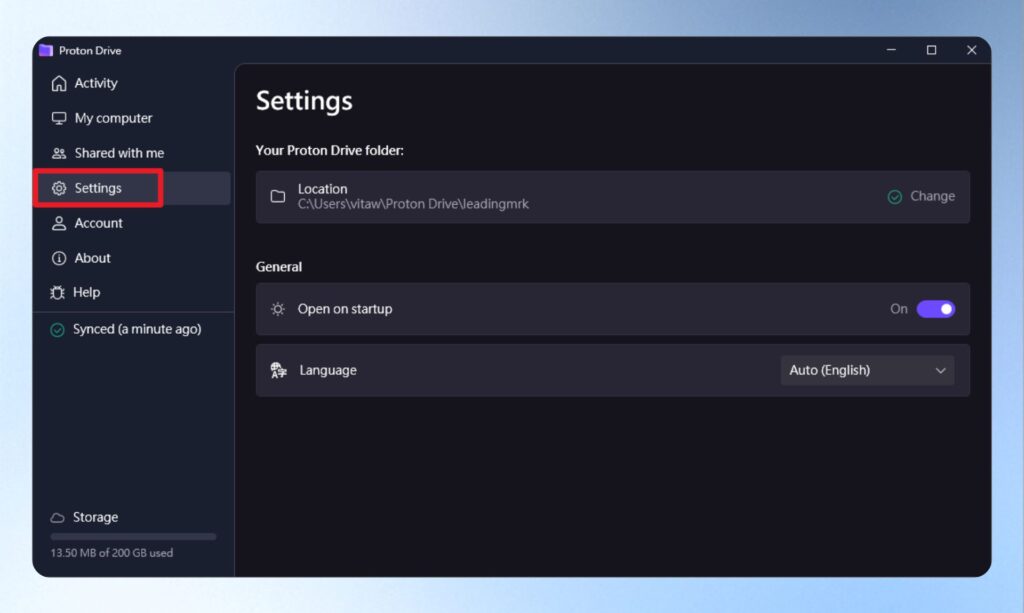Select Settings in the sidebar

(133, 188)
